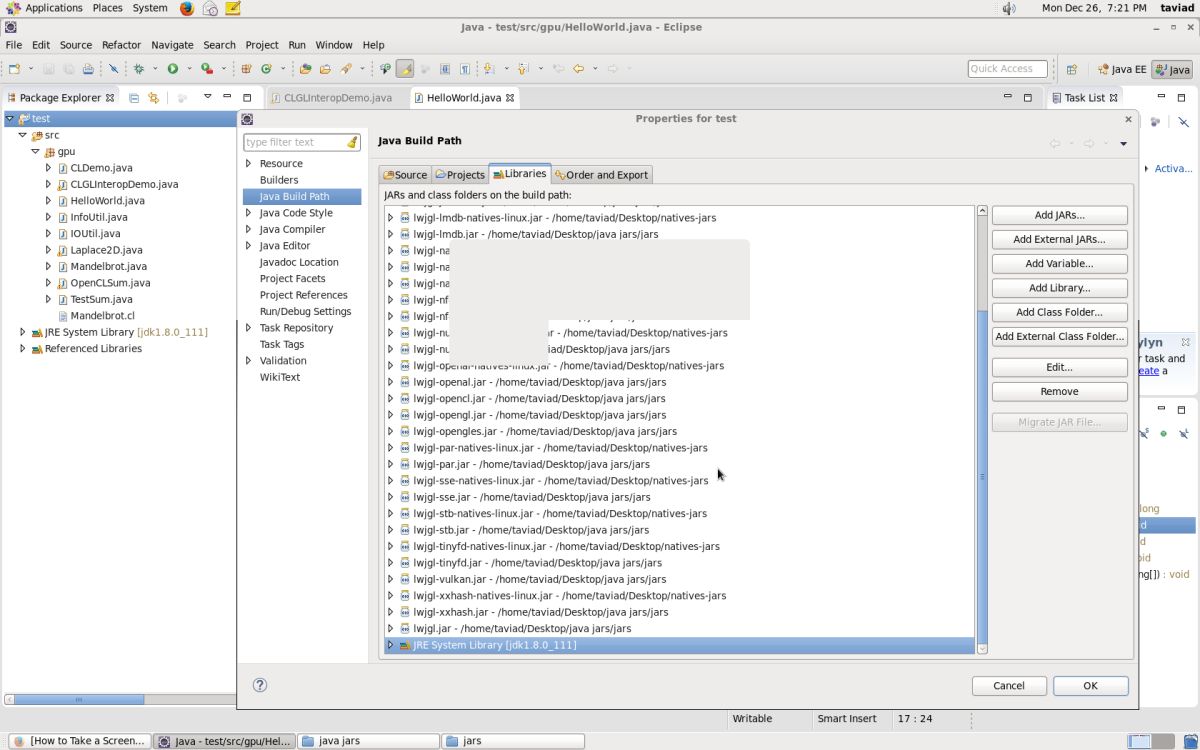This screenshot has height=750, width=1200.
Task: Click the volume speaker icon in panel
Action: click(x=1008, y=8)
